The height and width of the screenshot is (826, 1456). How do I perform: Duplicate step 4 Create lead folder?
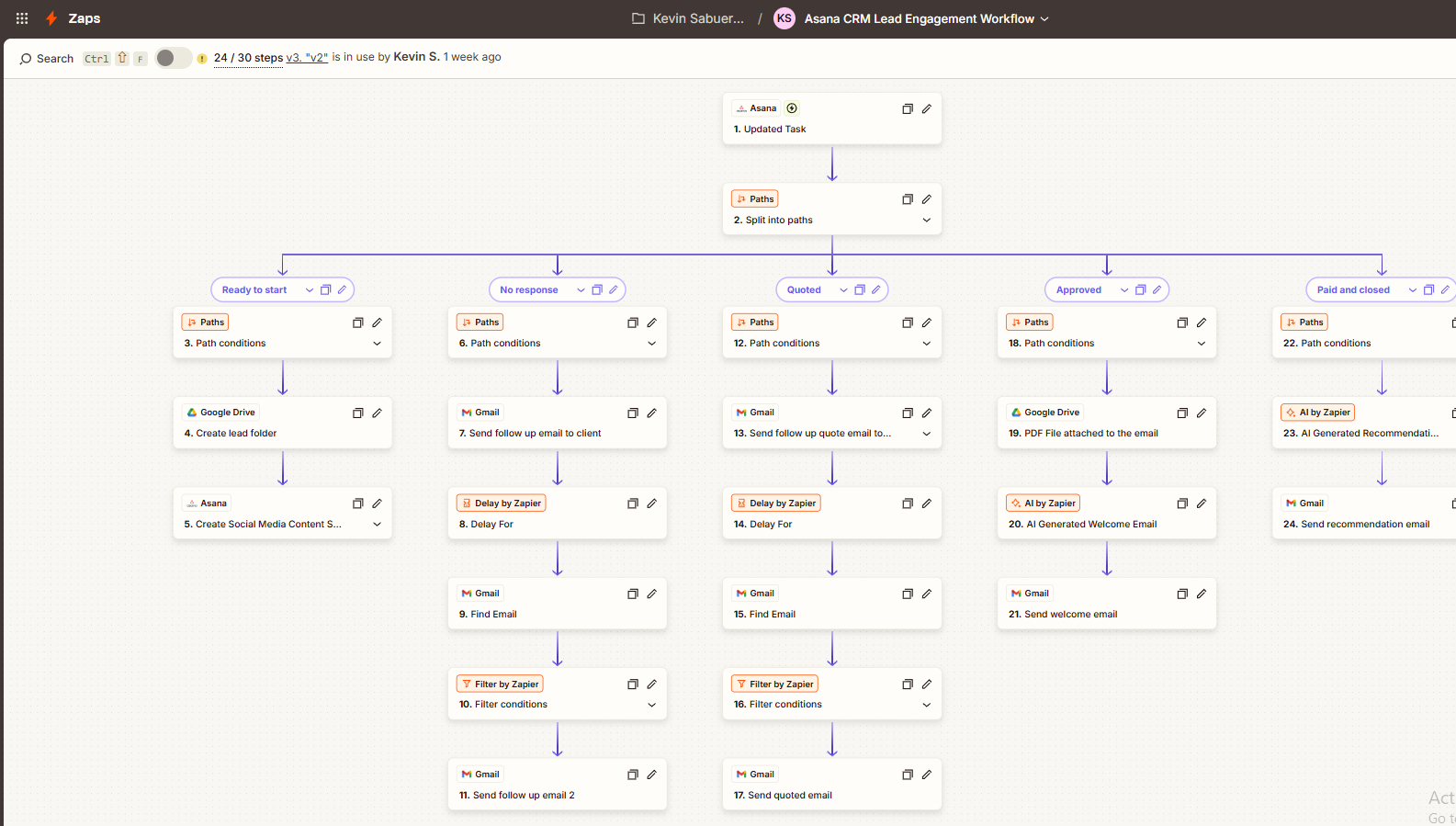tap(358, 413)
